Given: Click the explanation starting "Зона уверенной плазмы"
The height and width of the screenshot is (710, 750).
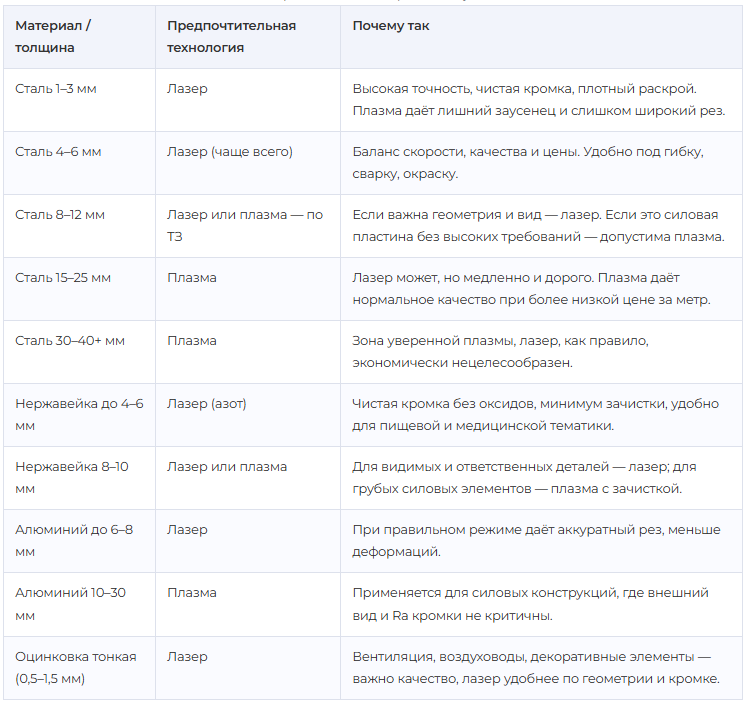Looking at the screenshot, I should tap(500, 352).
